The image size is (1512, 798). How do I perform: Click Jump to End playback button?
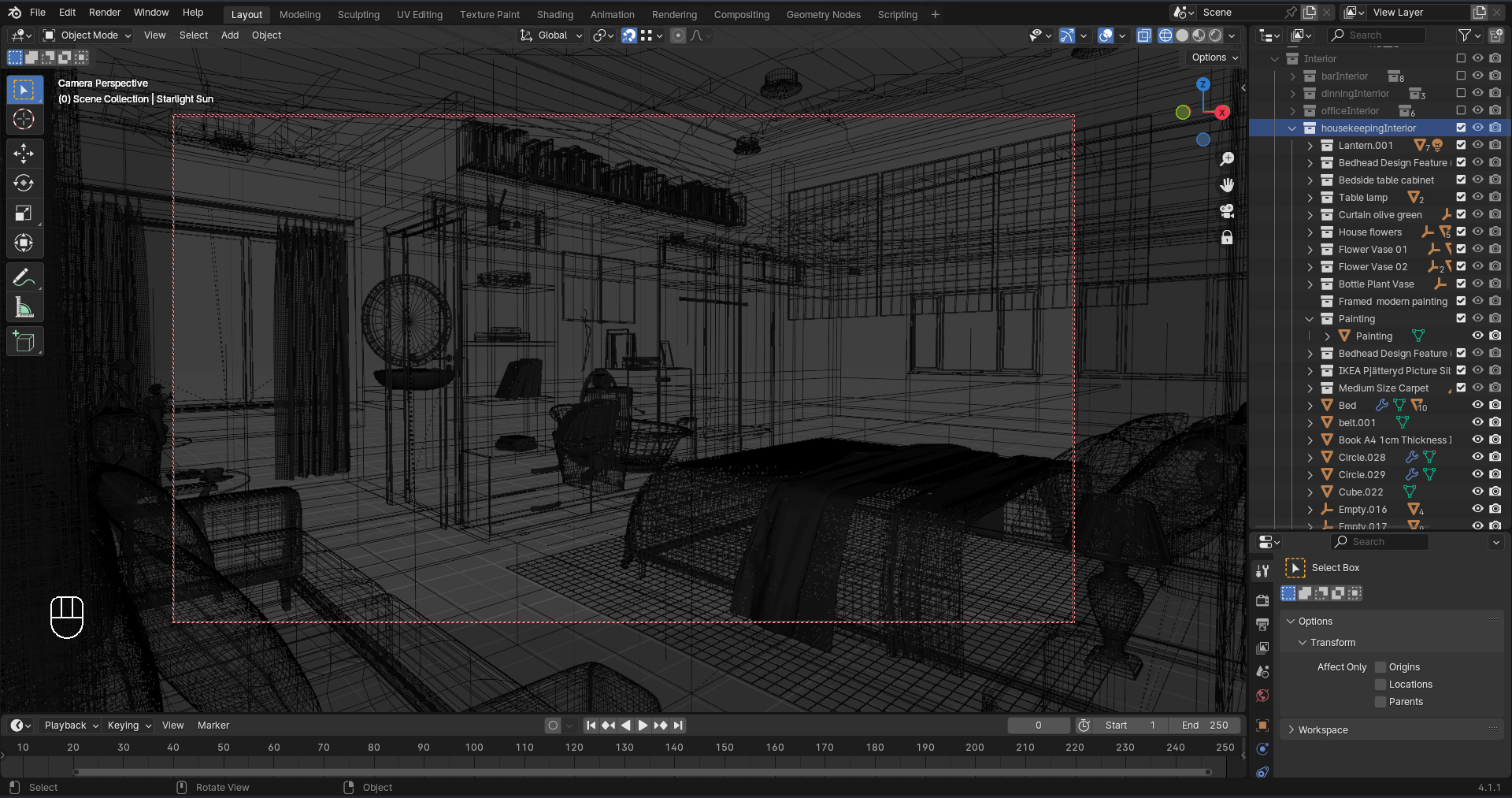click(678, 726)
